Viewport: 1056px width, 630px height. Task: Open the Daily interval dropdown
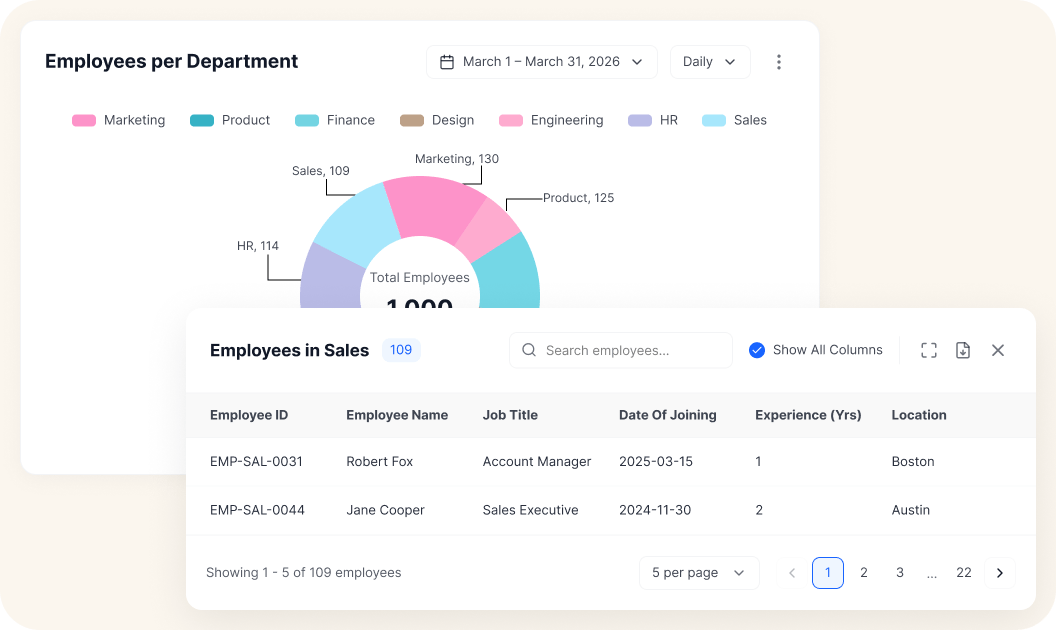710,62
